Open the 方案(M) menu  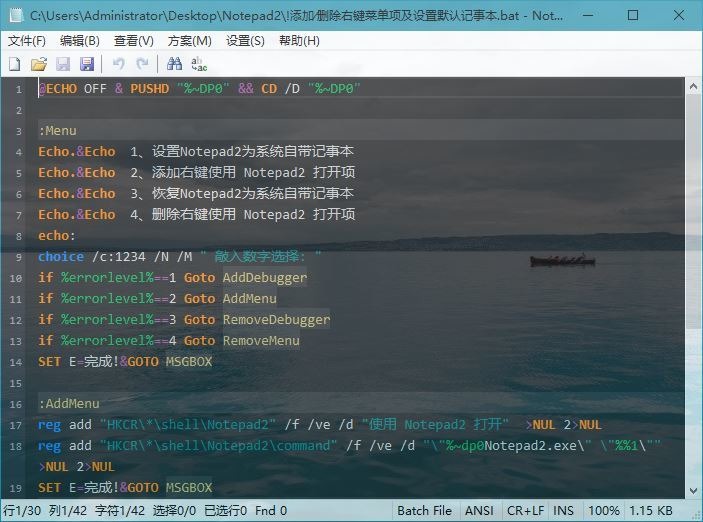[190, 41]
